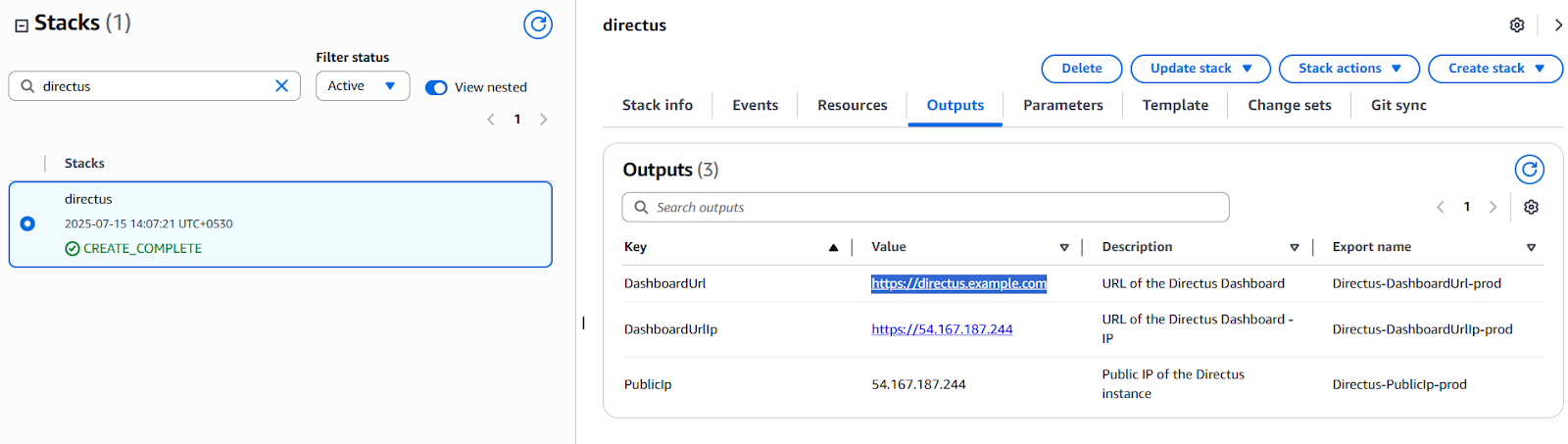Image resolution: width=1568 pixels, height=444 pixels.
Task: Click the DashboardUrl key cell
Action: point(664,283)
